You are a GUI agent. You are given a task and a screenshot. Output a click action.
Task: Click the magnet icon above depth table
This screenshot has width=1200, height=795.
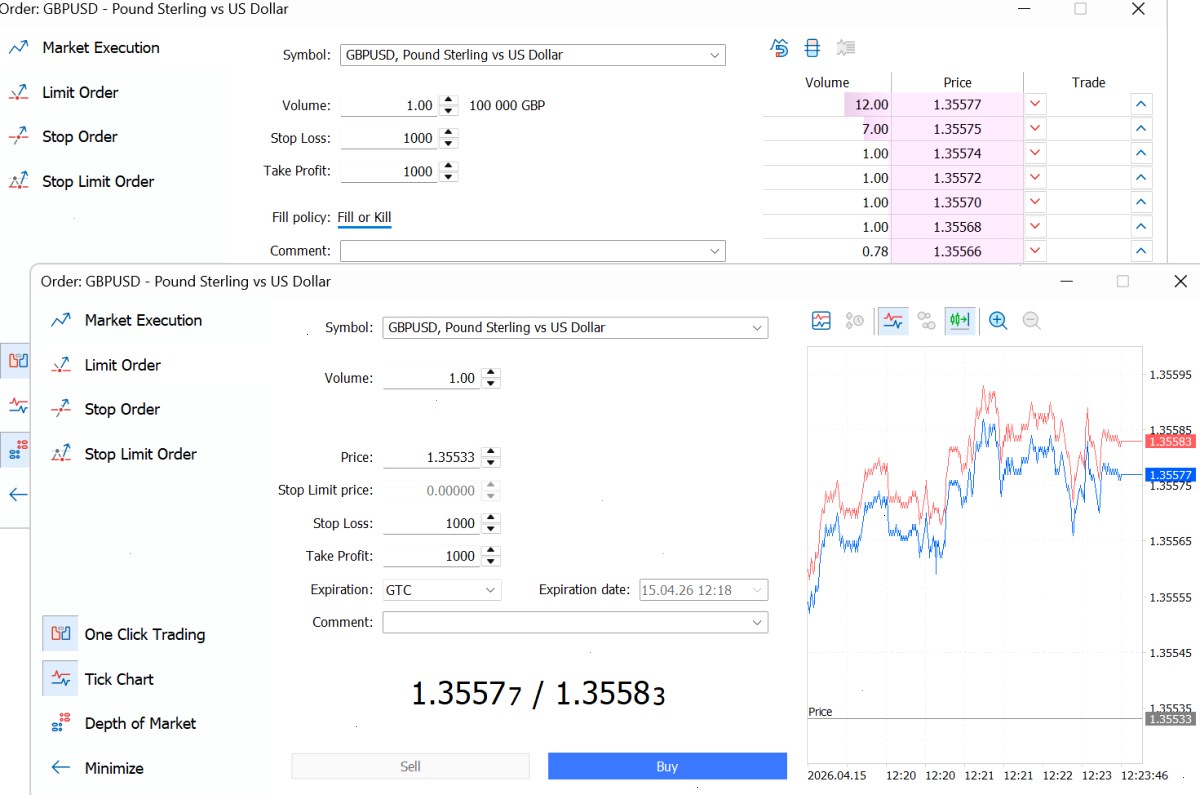click(x=780, y=48)
